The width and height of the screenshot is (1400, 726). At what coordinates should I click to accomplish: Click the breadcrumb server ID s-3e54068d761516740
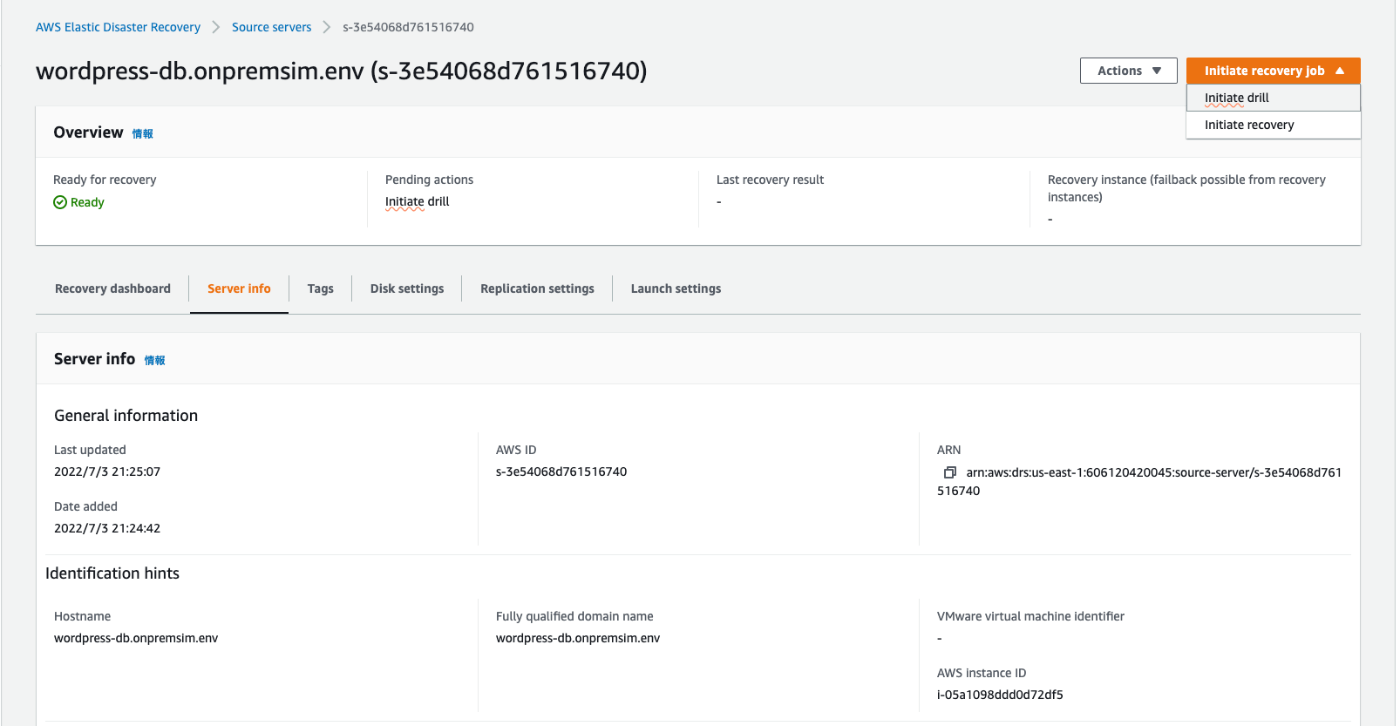[408, 27]
